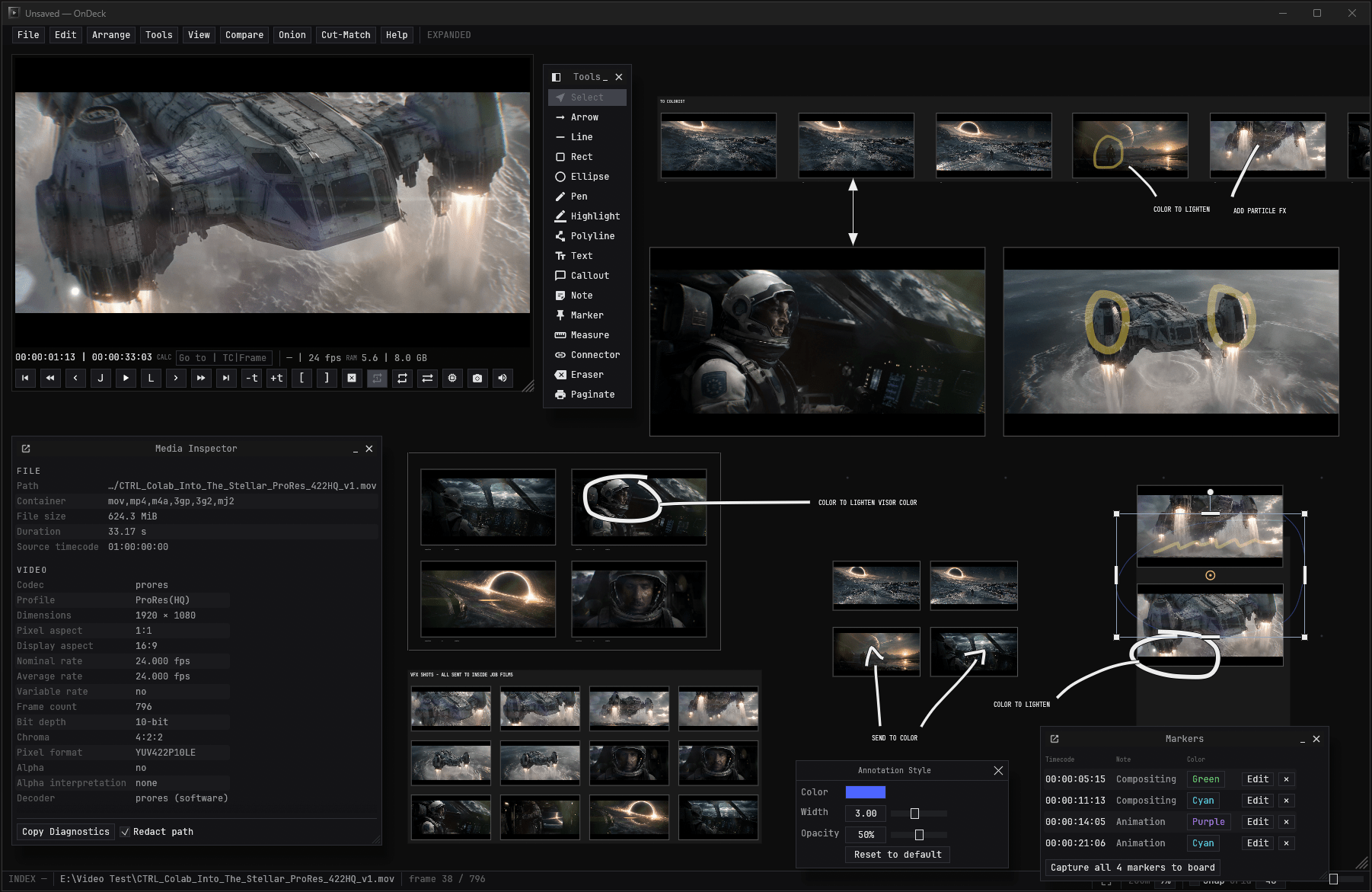The image size is (1372, 892).
Task: Collapse the Markers panel
Action: click(1303, 740)
